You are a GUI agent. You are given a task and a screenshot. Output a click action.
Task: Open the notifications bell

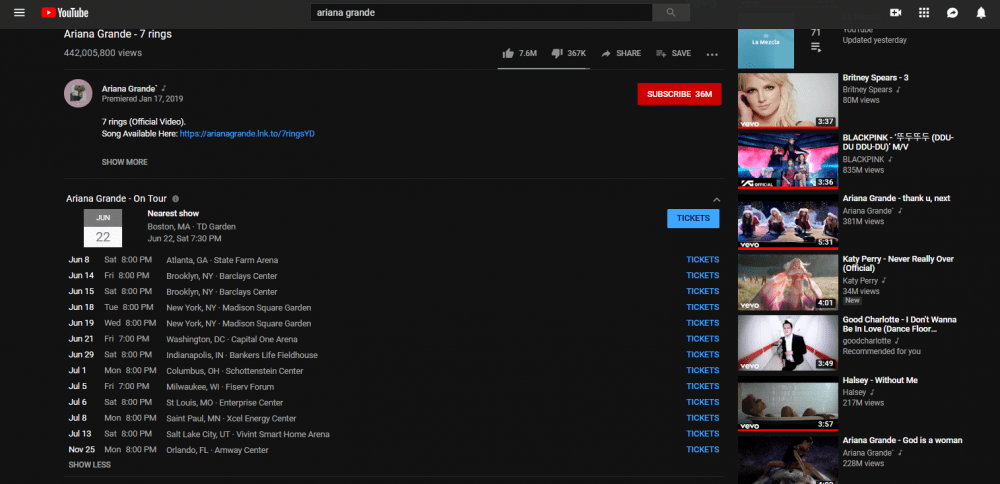(x=981, y=13)
